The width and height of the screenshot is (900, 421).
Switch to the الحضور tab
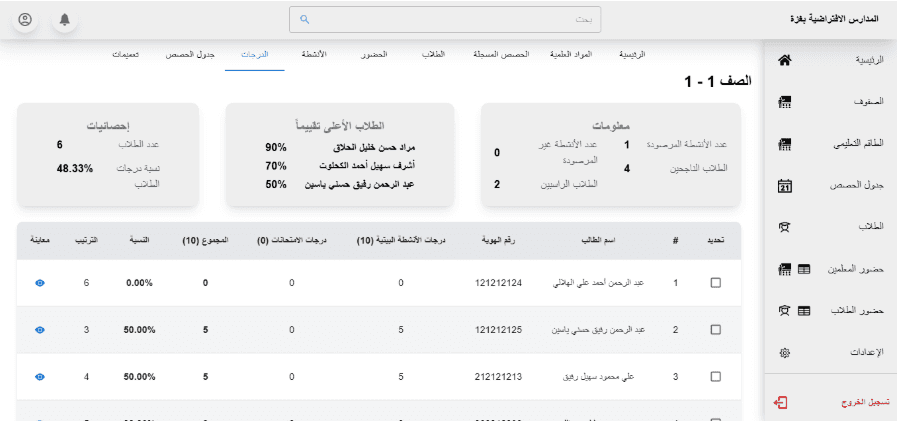click(374, 55)
